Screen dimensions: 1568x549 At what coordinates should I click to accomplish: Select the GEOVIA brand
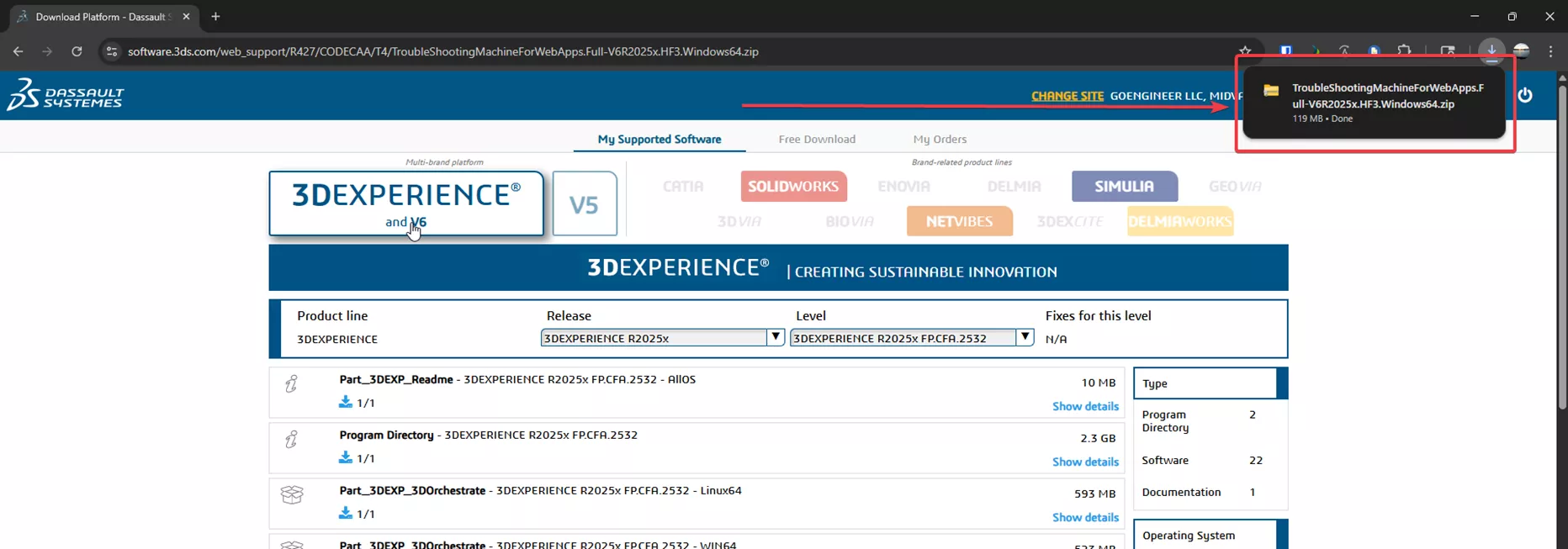pos(1235,186)
